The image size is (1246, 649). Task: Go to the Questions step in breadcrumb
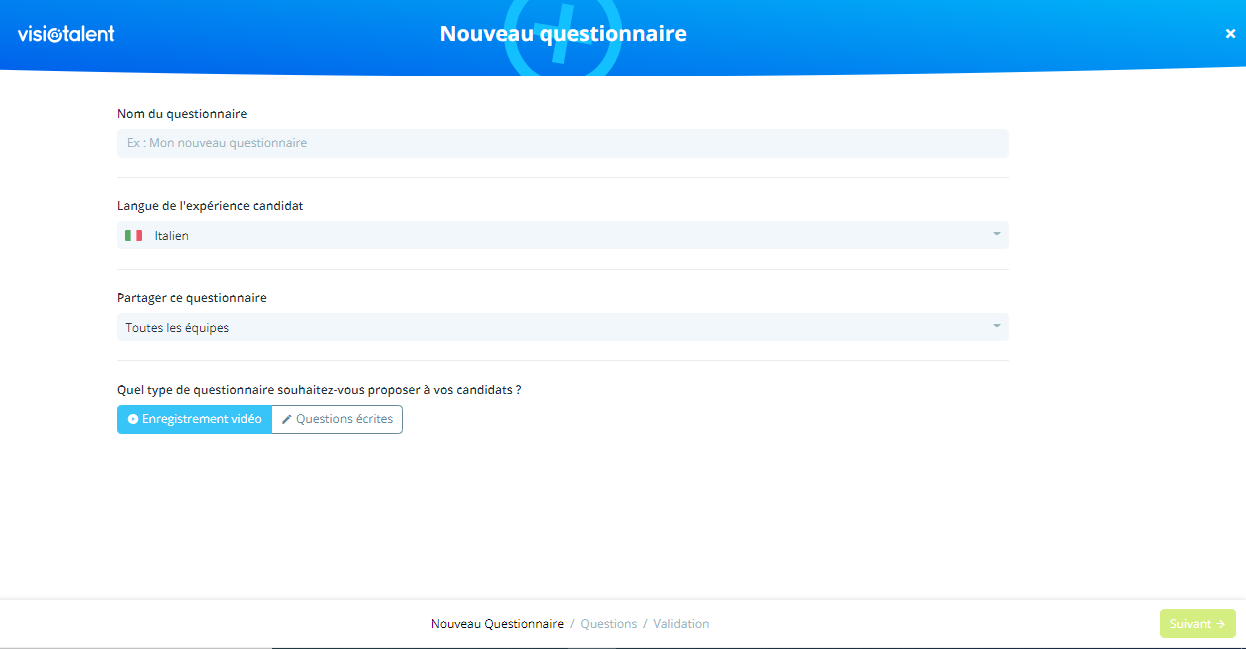[608, 624]
